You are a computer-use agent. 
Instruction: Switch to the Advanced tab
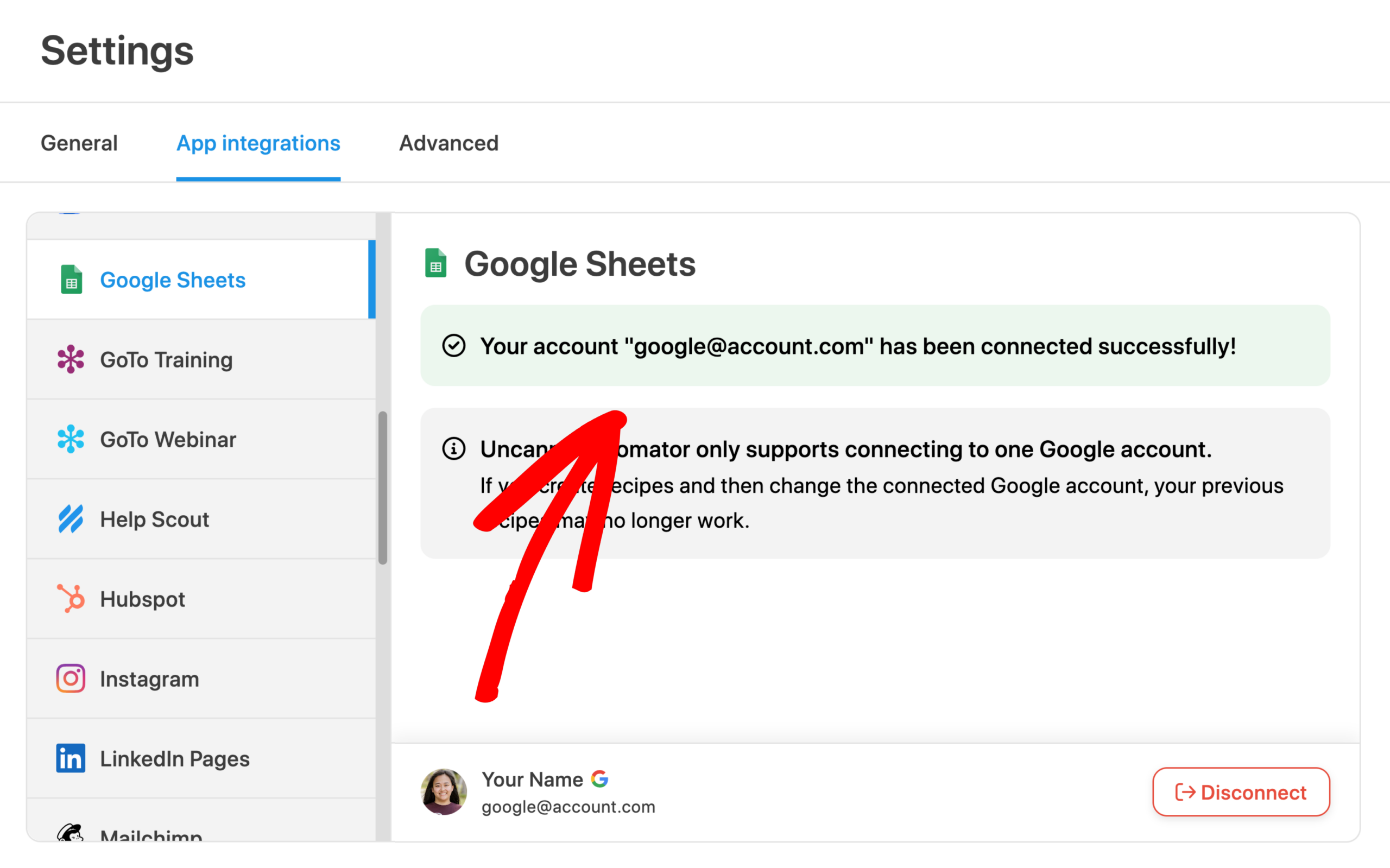[x=448, y=143]
